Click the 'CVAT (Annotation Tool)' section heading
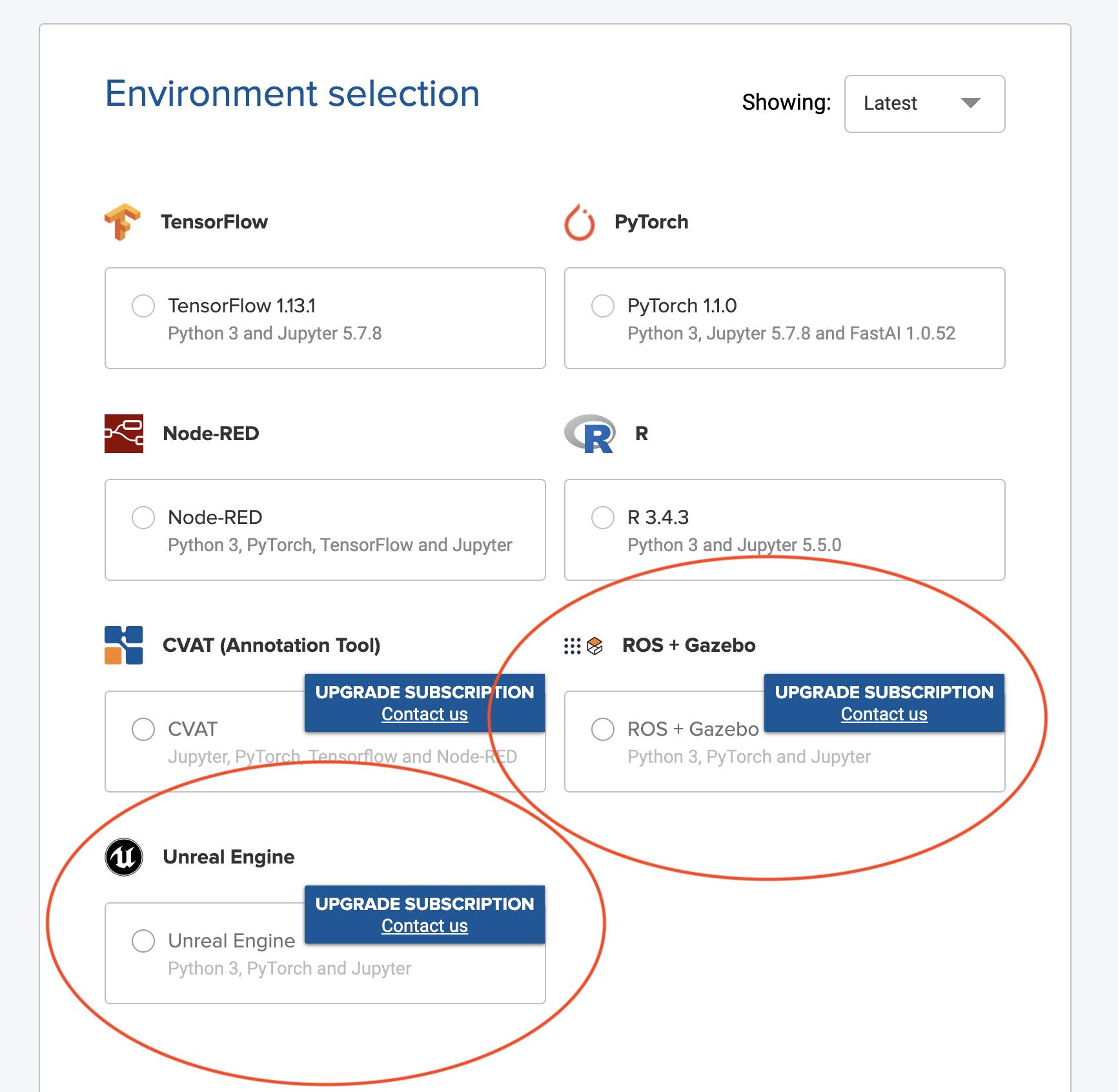 click(x=272, y=645)
